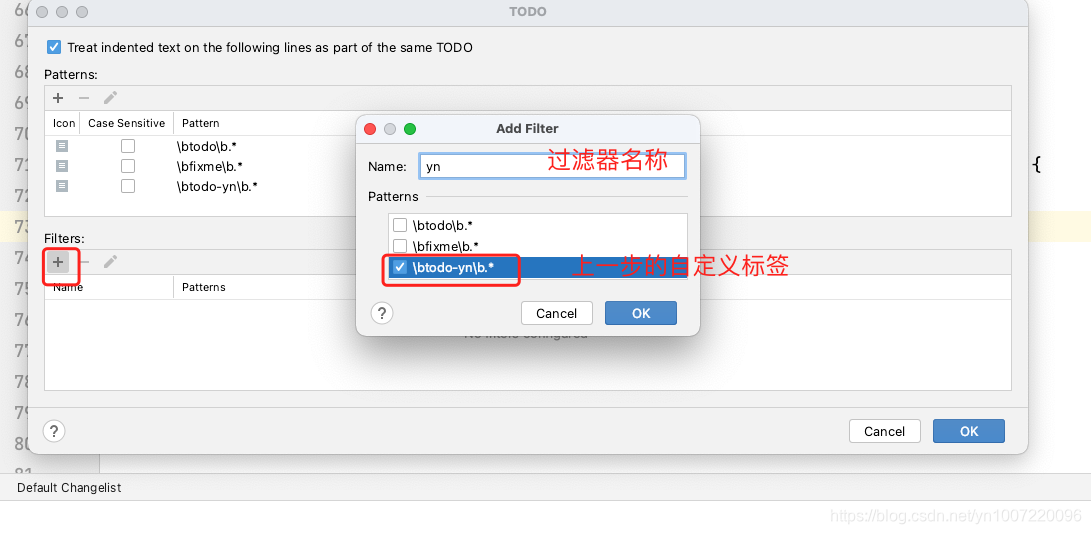Confirm Add Filter with OK button
The width and height of the screenshot is (1091, 534).
641,313
